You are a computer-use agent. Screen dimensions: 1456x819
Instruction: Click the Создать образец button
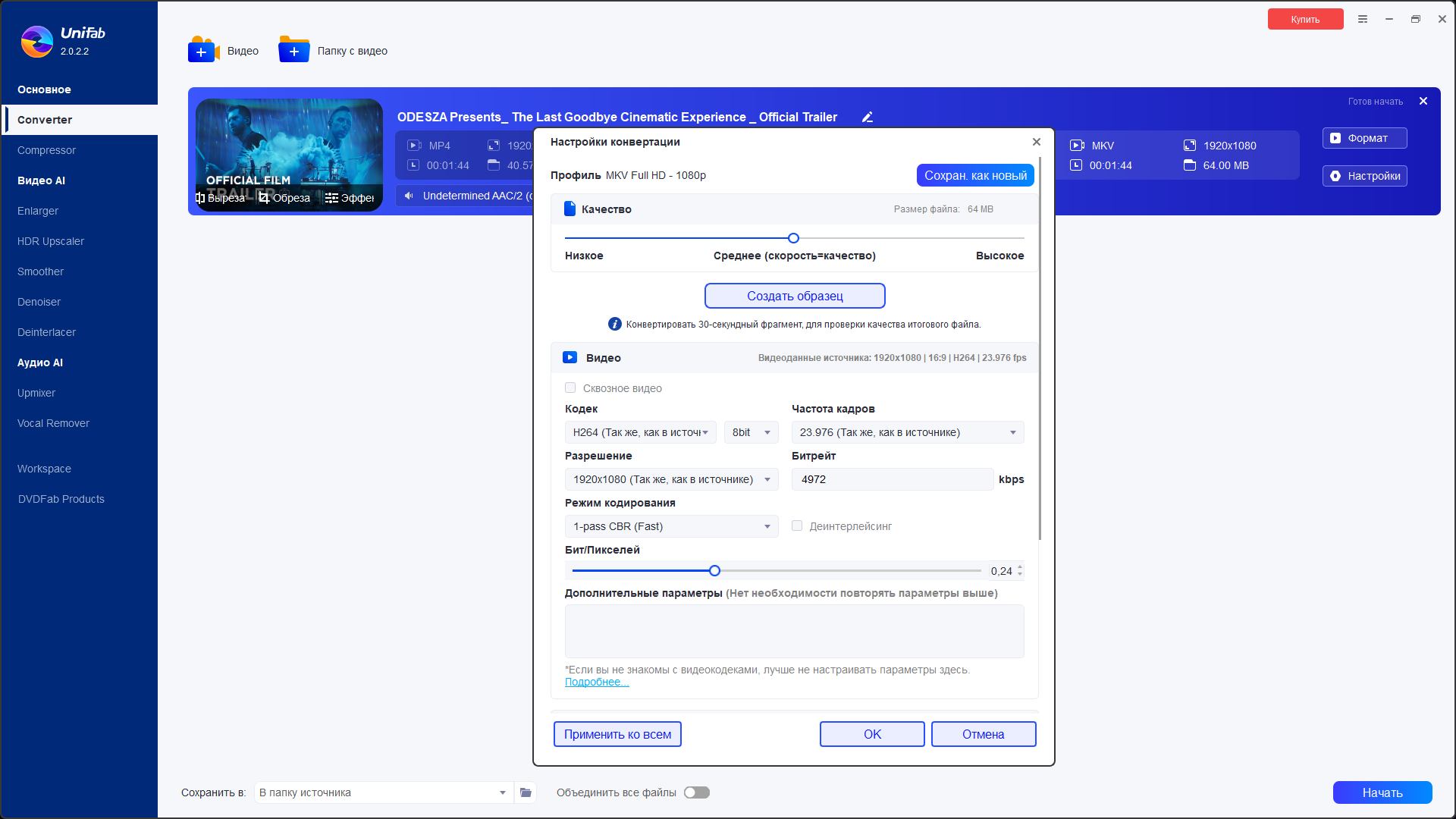[x=795, y=296]
